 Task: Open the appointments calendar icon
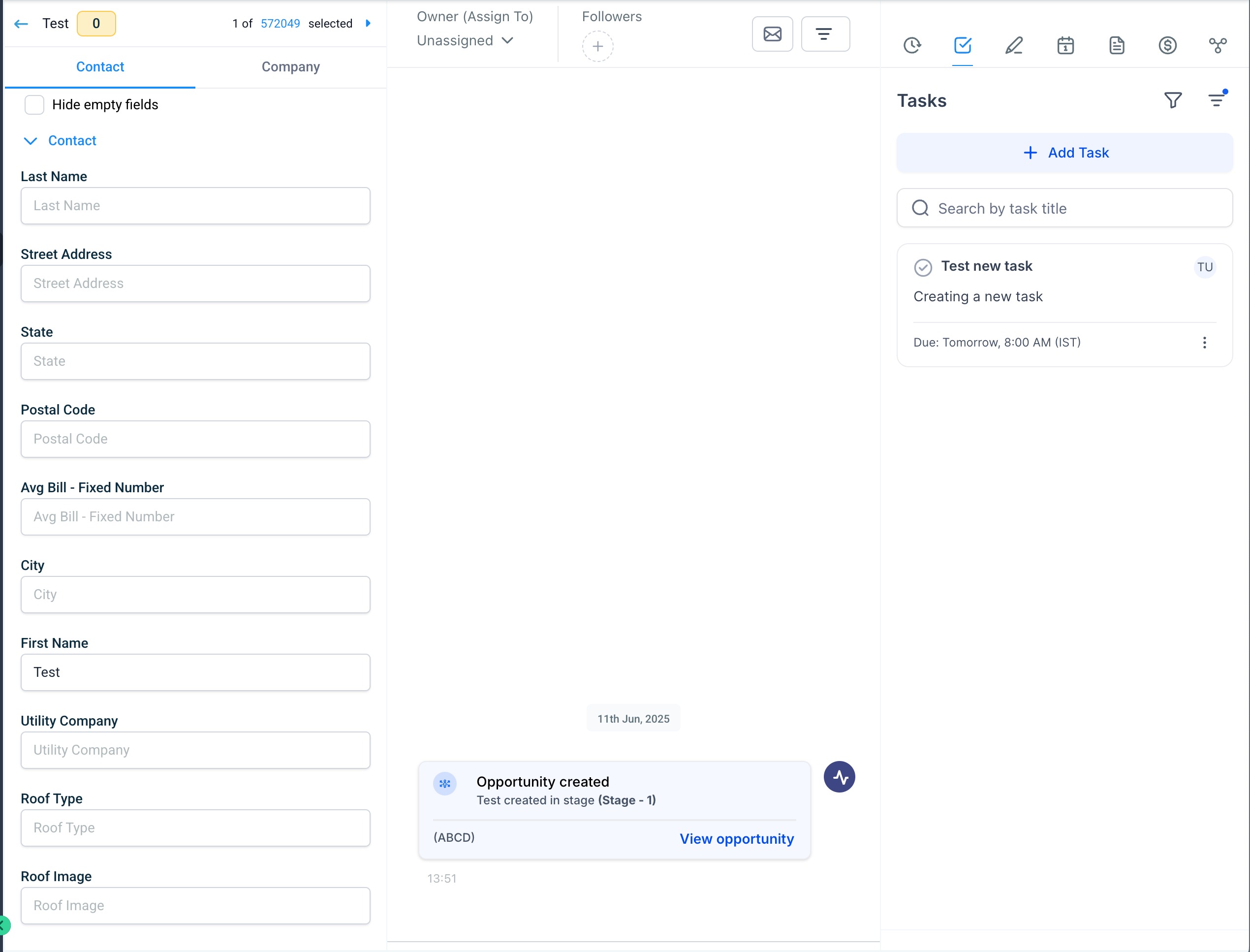tap(1065, 45)
